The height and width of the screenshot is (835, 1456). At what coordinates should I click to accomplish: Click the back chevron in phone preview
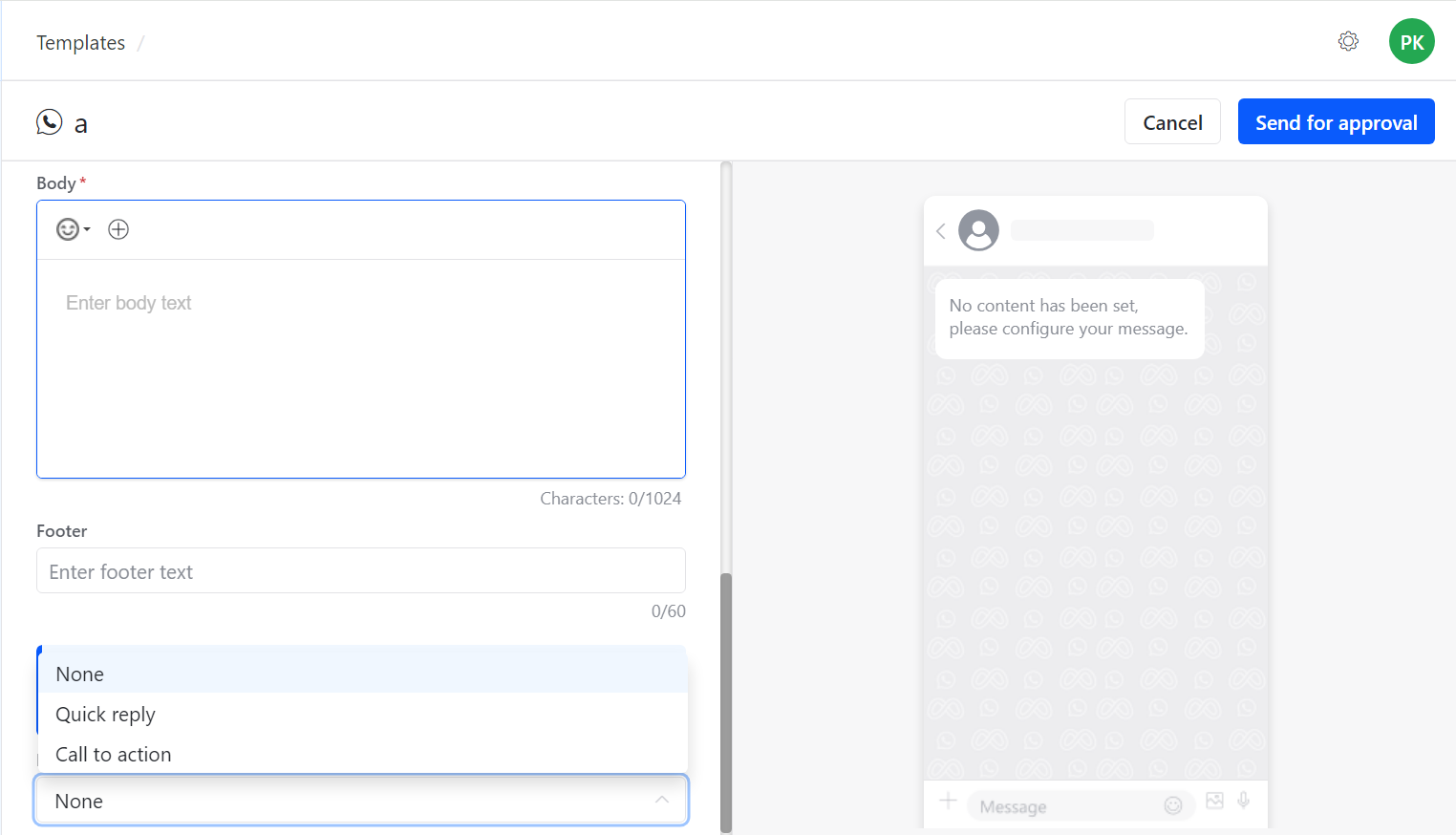pyautogui.click(x=941, y=230)
